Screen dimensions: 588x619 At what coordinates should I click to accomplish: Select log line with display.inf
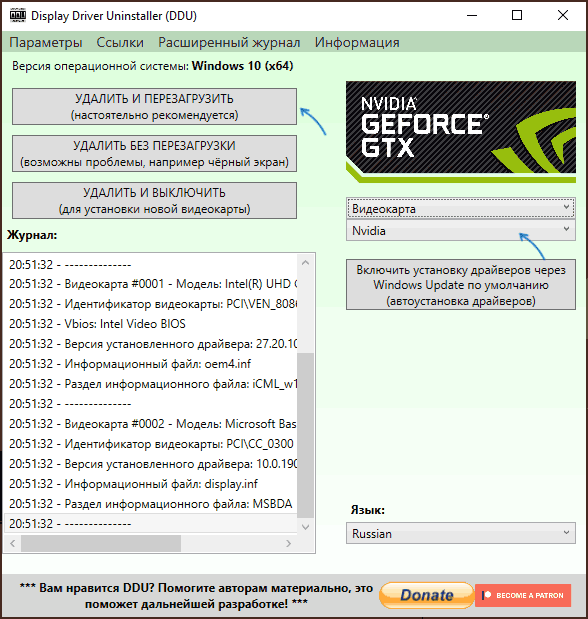150,484
